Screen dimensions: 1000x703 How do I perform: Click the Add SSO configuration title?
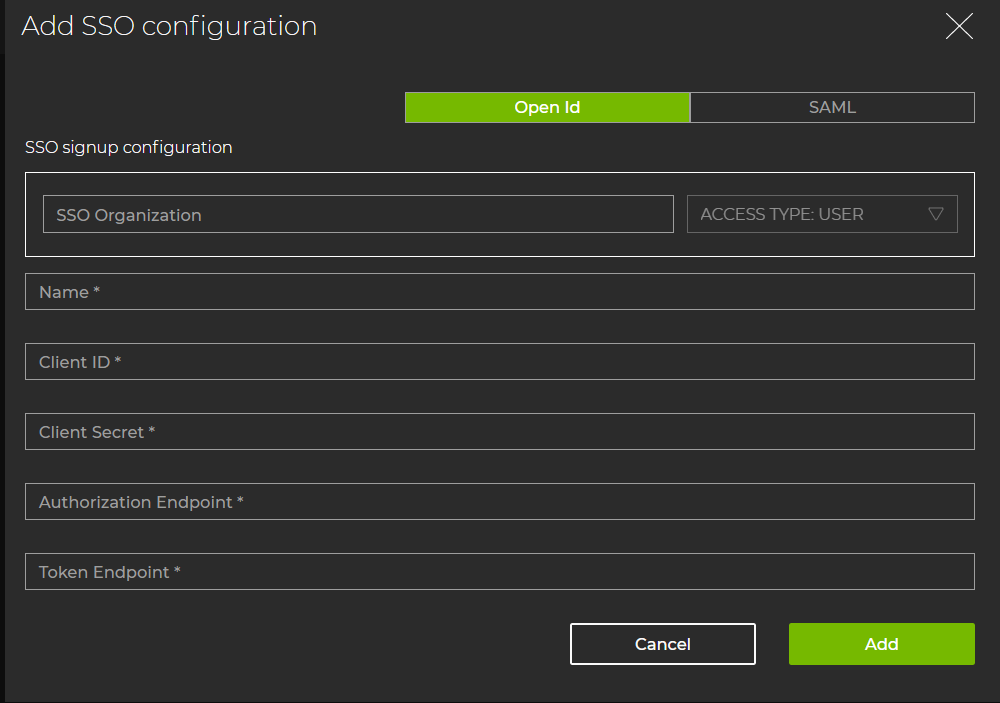[169, 26]
